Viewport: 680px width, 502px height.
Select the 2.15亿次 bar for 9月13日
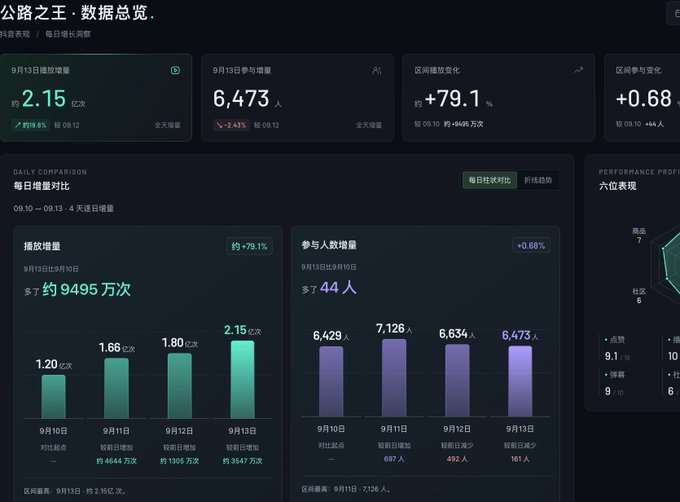point(242,379)
